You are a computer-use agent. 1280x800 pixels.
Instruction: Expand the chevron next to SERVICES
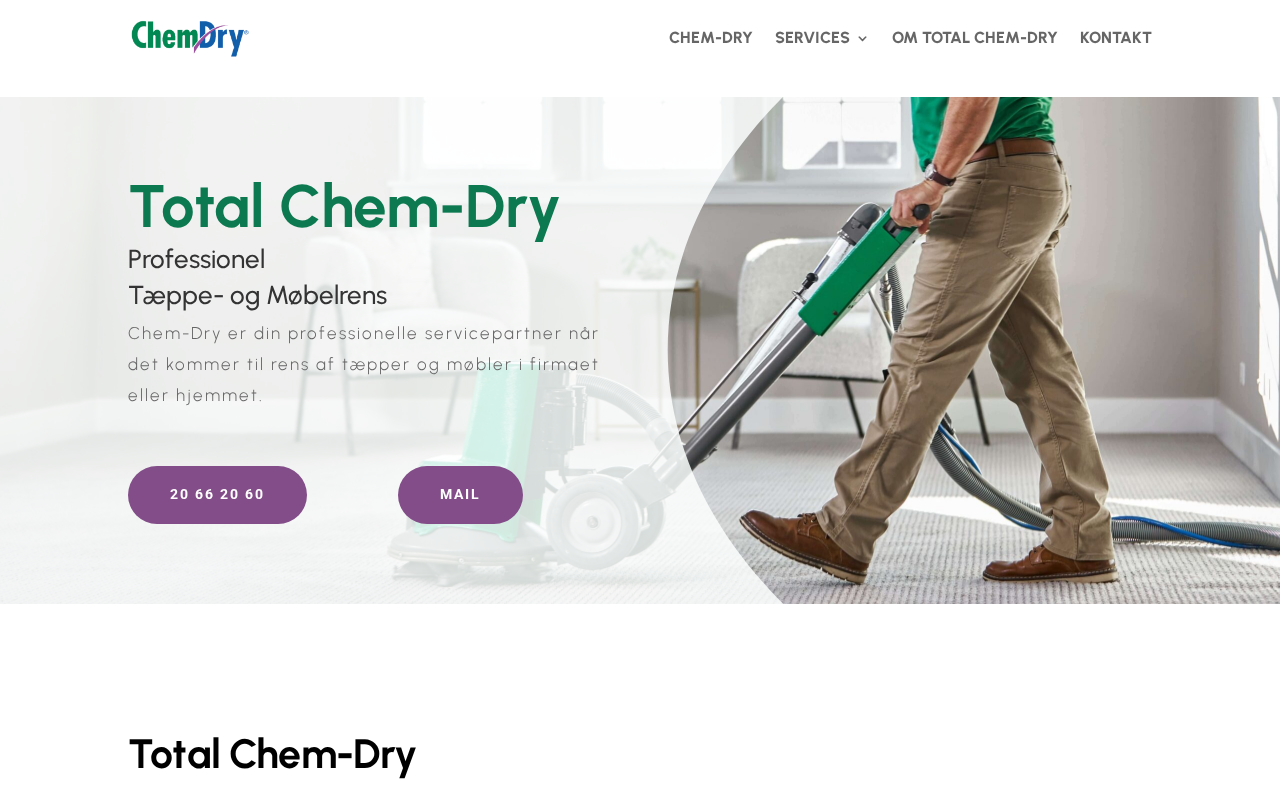pos(862,38)
